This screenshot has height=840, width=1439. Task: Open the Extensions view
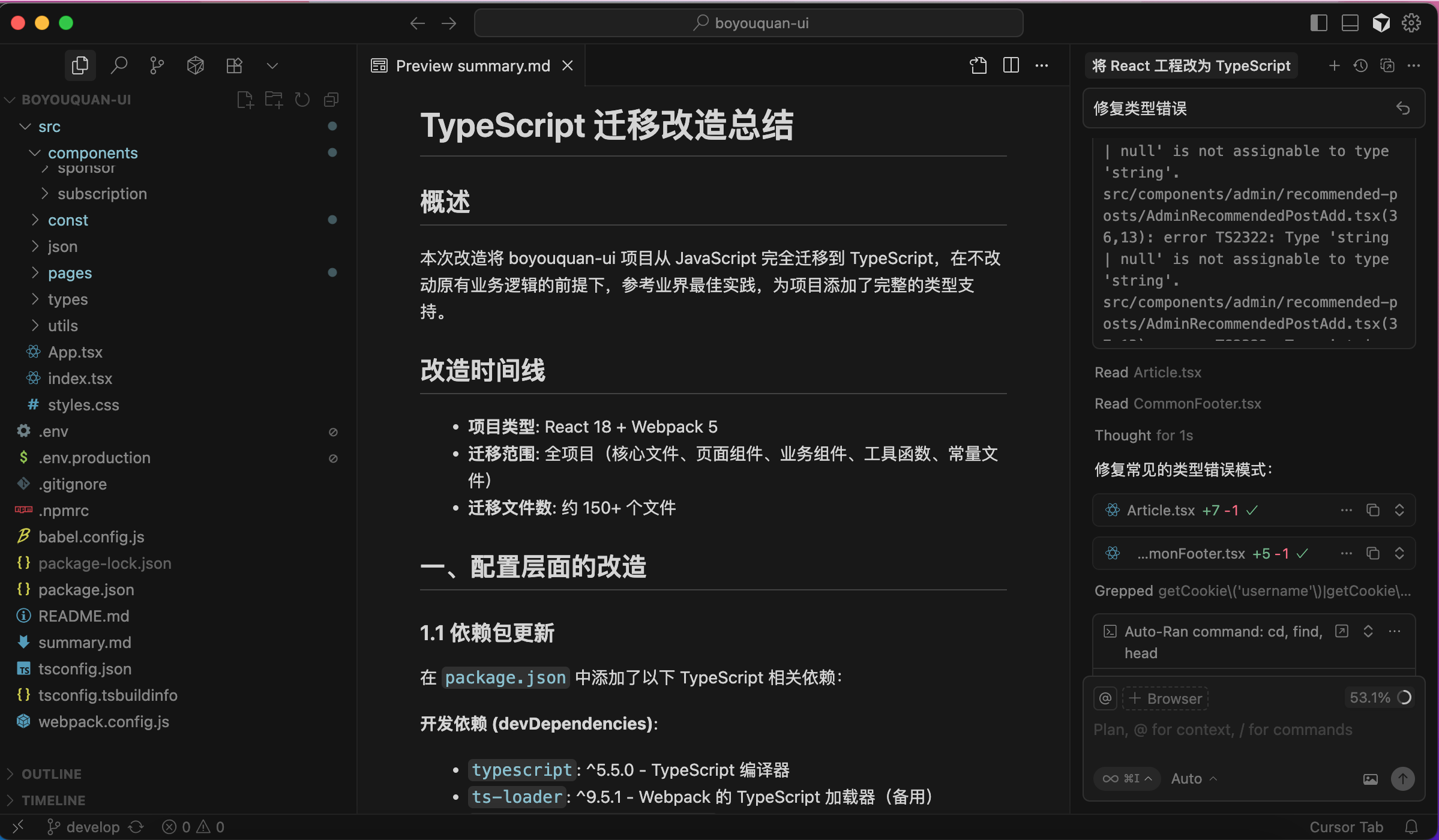(234, 65)
